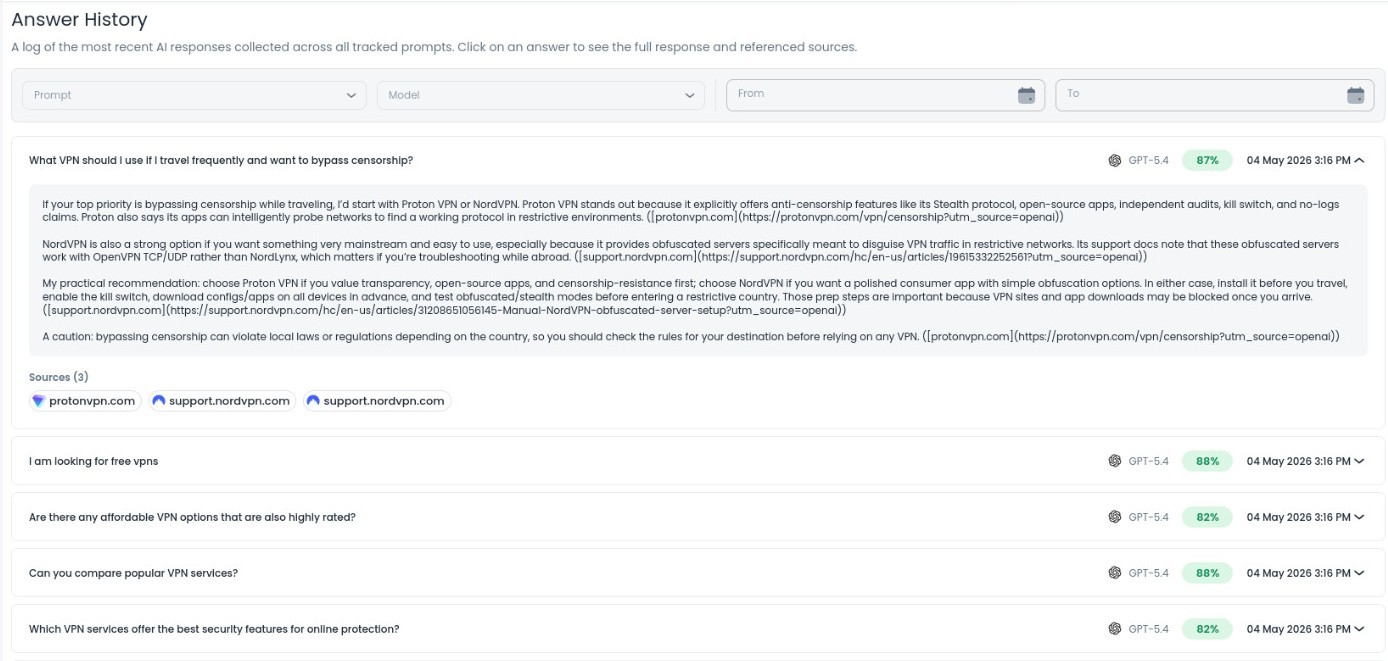The image size is (1388, 661).
Task: Expand the 'I am looking for free vpns' answer
Action: click(x=1359, y=461)
